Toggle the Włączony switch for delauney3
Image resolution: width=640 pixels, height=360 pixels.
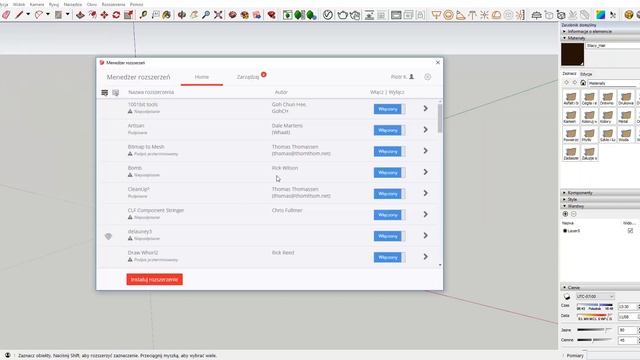389,236
